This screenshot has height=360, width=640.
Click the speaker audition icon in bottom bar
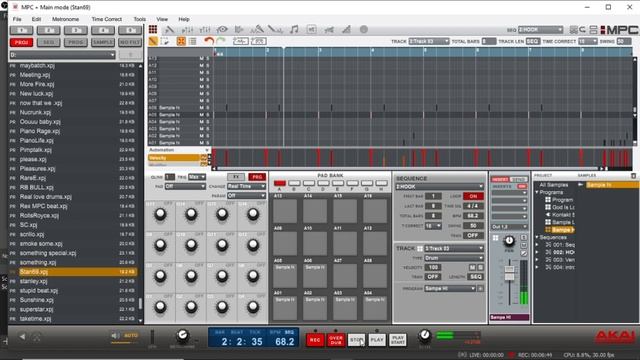pyautogui.click(x=115, y=336)
